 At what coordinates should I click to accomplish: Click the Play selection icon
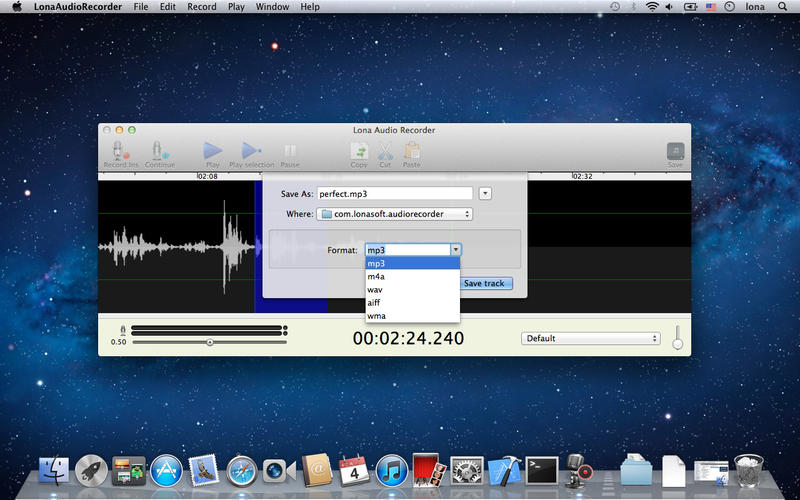tap(251, 151)
